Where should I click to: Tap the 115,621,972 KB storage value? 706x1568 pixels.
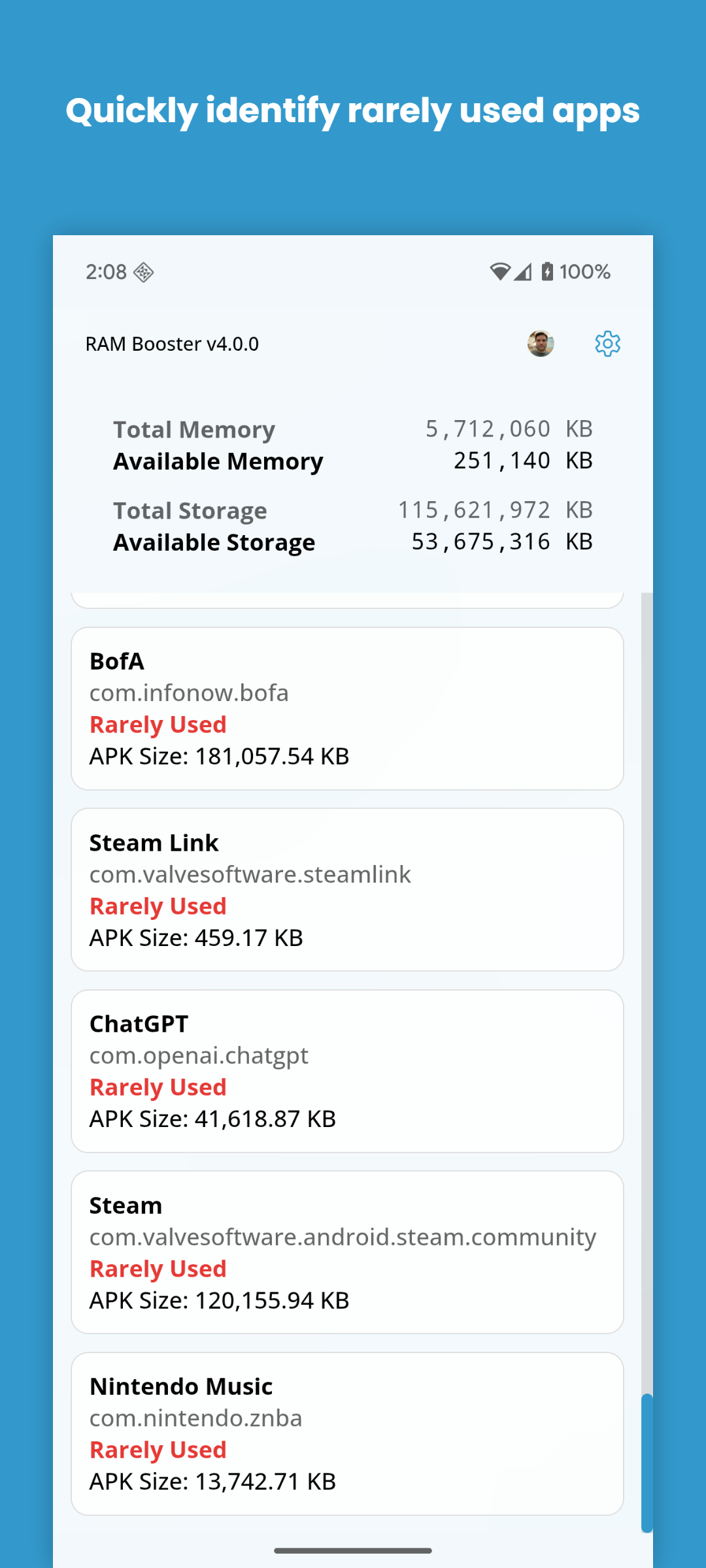(x=496, y=510)
